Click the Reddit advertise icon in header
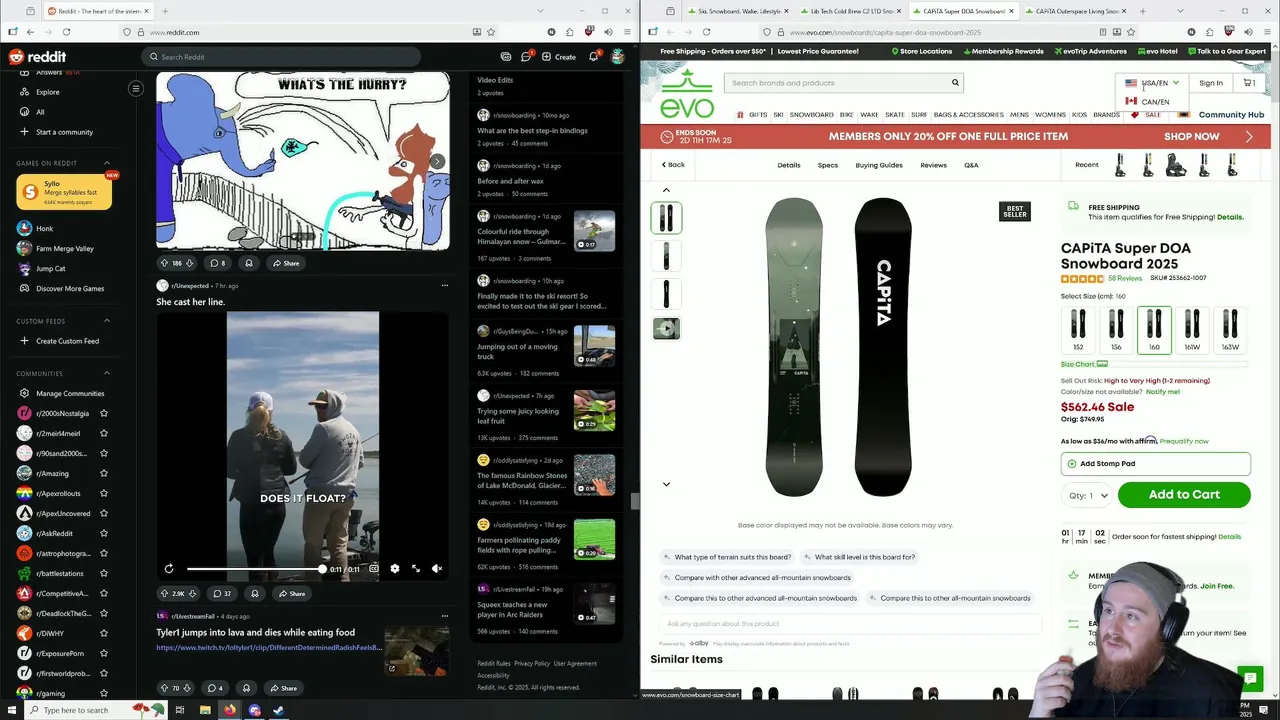Image resolution: width=1280 pixels, height=720 pixels. [506, 57]
